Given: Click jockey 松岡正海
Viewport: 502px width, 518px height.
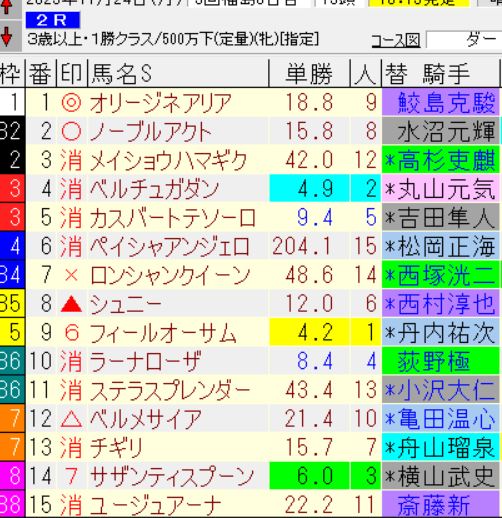Looking at the screenshot, I should tap(446, 247).
